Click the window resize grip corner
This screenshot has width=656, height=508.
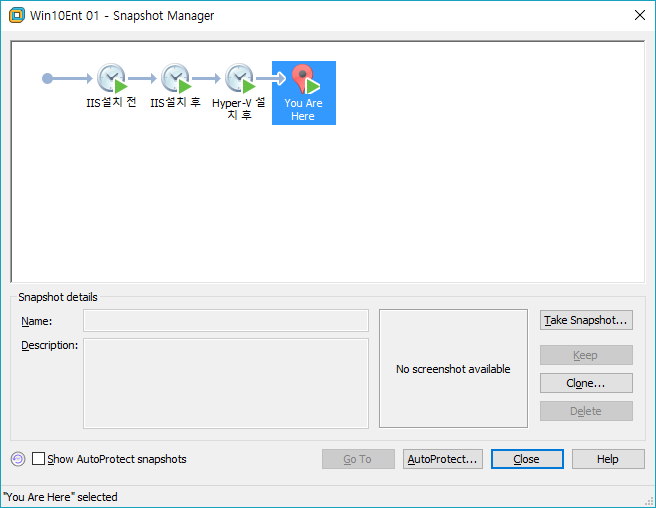pos(649,501)
